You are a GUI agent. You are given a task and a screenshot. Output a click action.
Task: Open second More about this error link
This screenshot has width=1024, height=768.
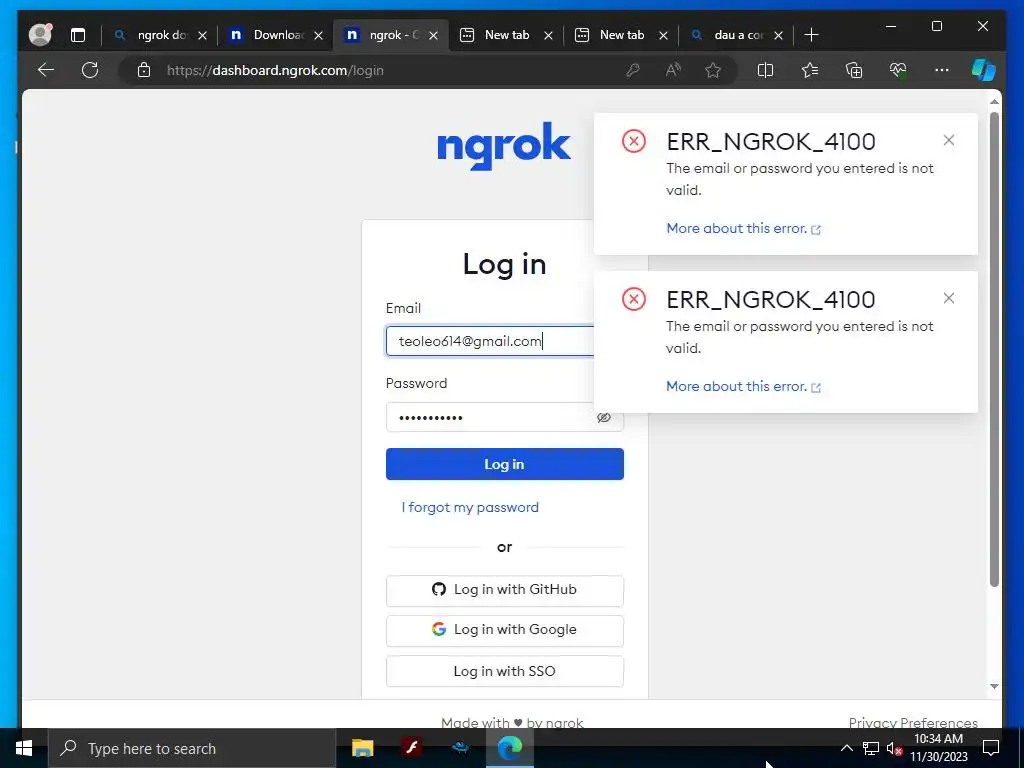(743, 387)
